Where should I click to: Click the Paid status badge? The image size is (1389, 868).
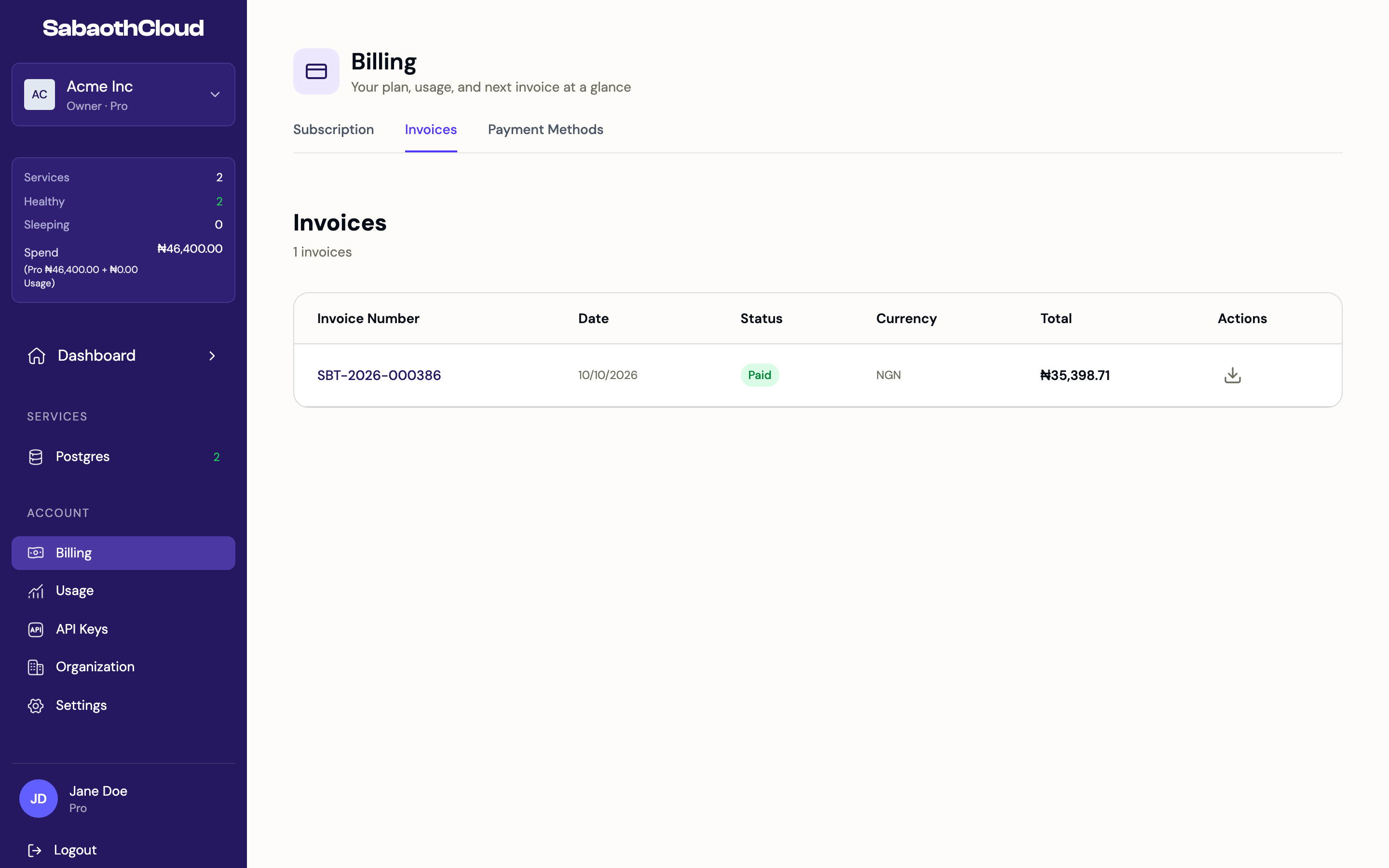point(759,375)
